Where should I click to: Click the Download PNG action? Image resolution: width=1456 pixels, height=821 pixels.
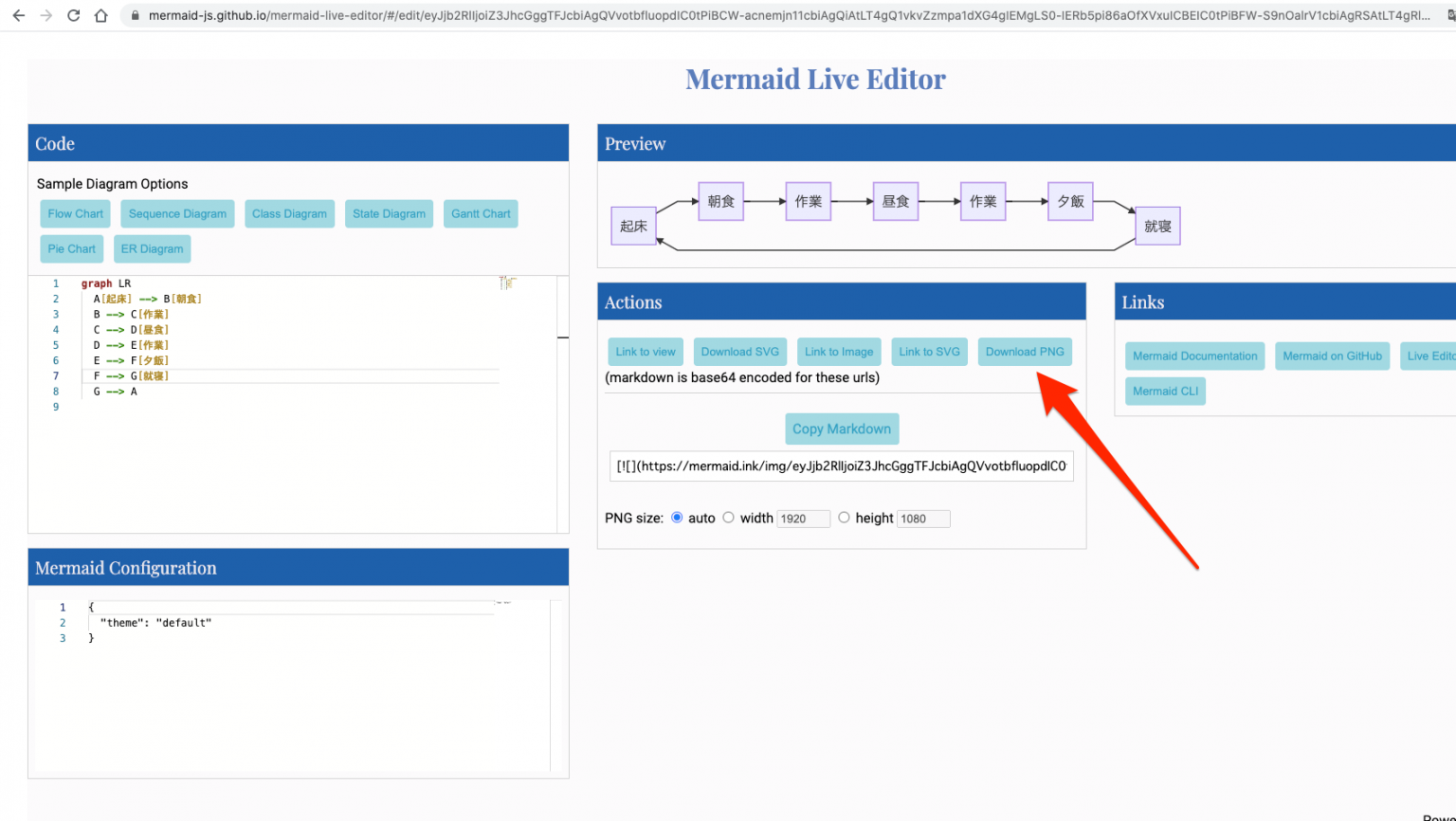click(1025, 351)
